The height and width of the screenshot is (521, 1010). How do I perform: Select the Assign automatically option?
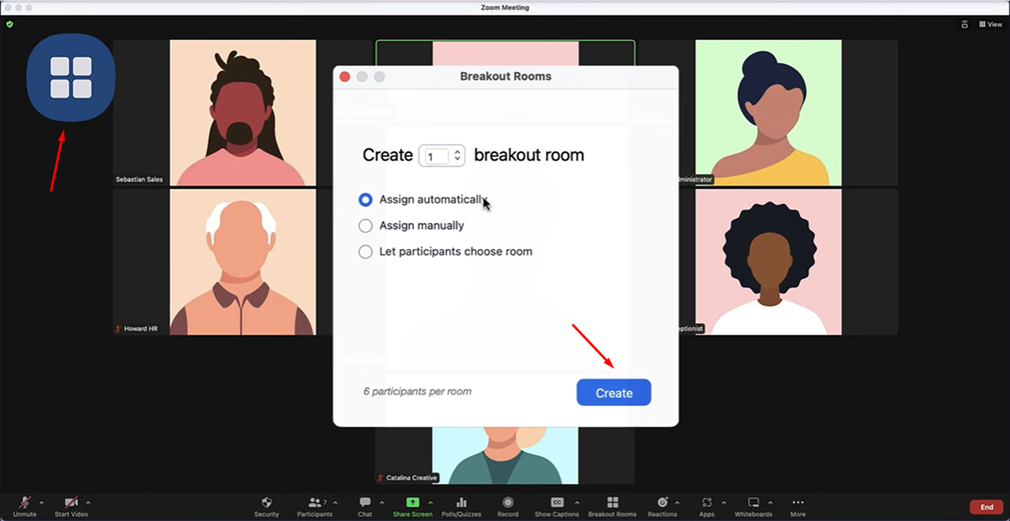[x=366, y=200]
